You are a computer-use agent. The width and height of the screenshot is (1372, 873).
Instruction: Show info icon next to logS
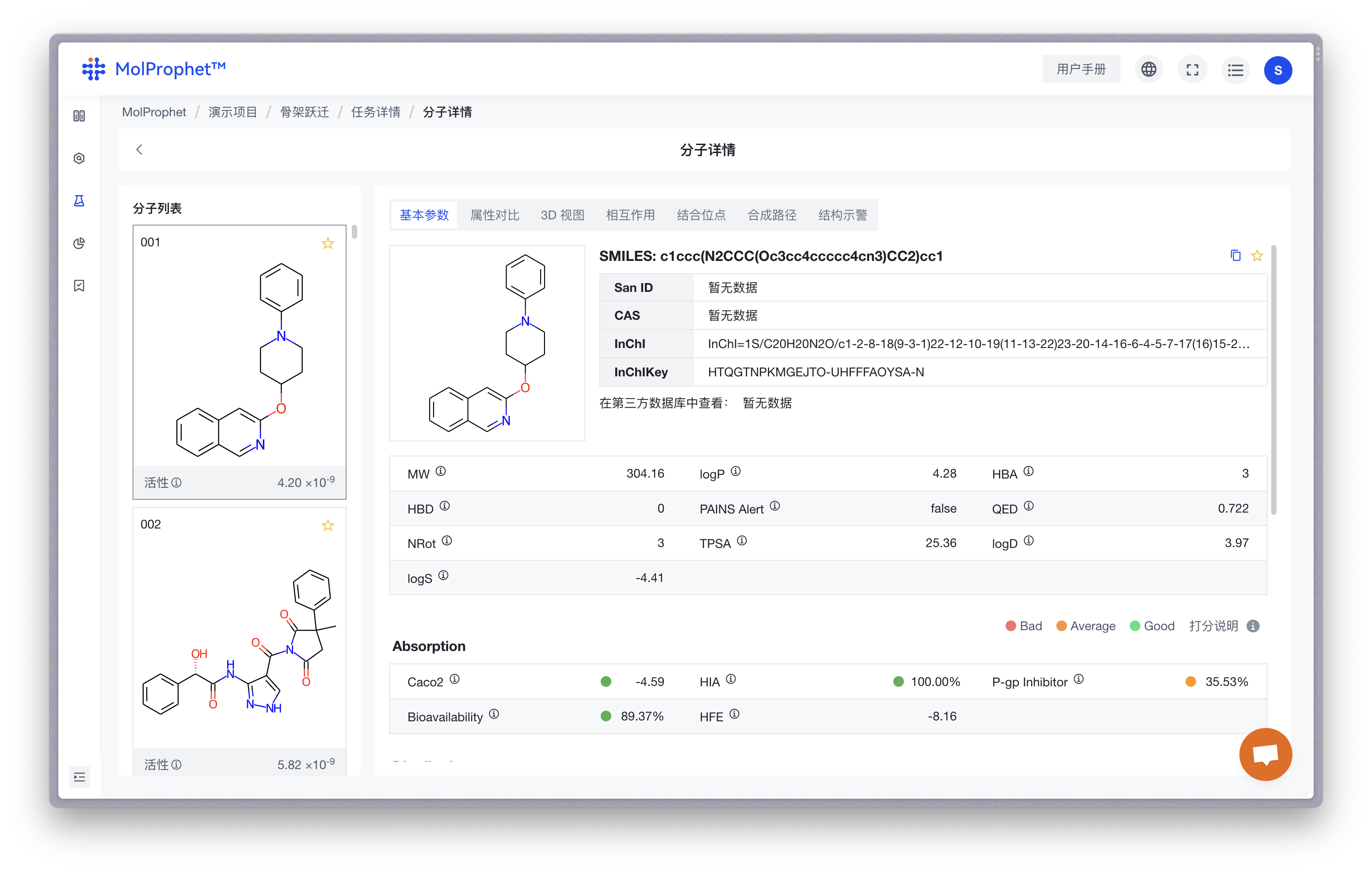(443, 576)
